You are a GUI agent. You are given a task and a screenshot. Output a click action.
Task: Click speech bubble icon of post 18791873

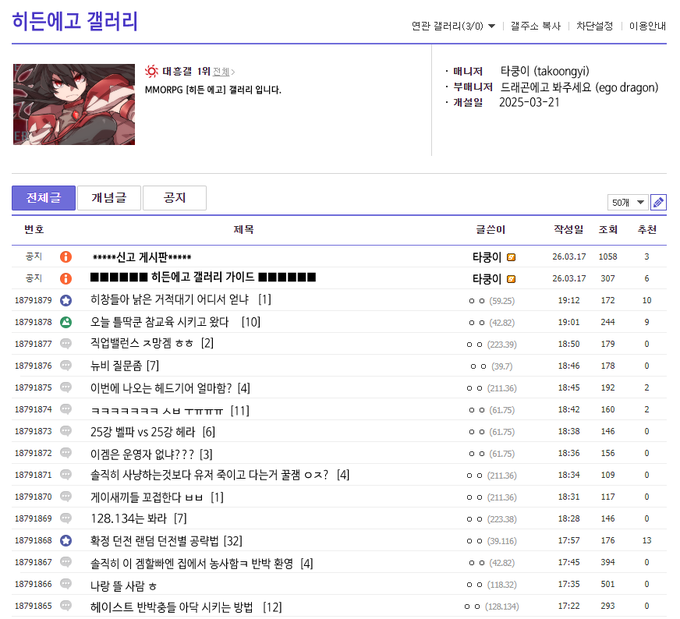pos(65,431)
